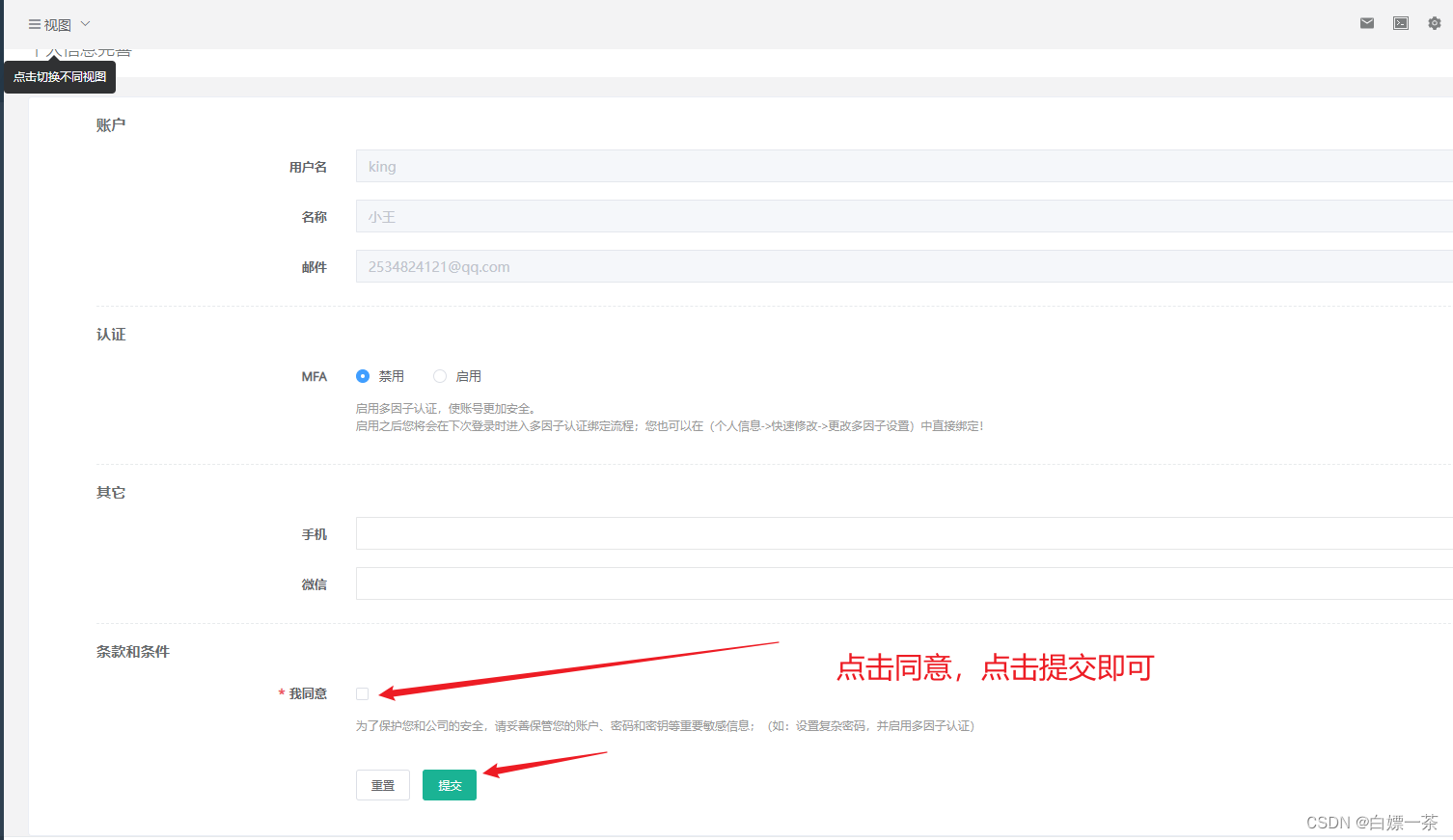The height and width of the screenshot is (840, 1453).
Task: Focus the 手机 phone input field
Action: (904, 533)
